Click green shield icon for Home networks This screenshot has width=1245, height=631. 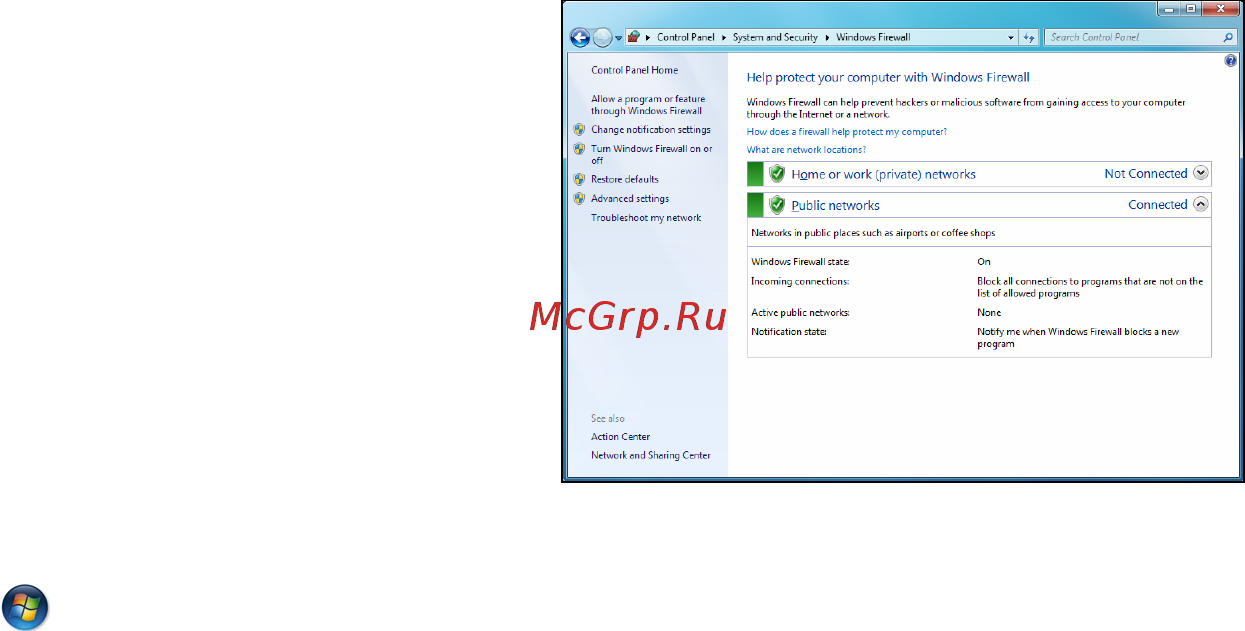click(x=777, y=174)
